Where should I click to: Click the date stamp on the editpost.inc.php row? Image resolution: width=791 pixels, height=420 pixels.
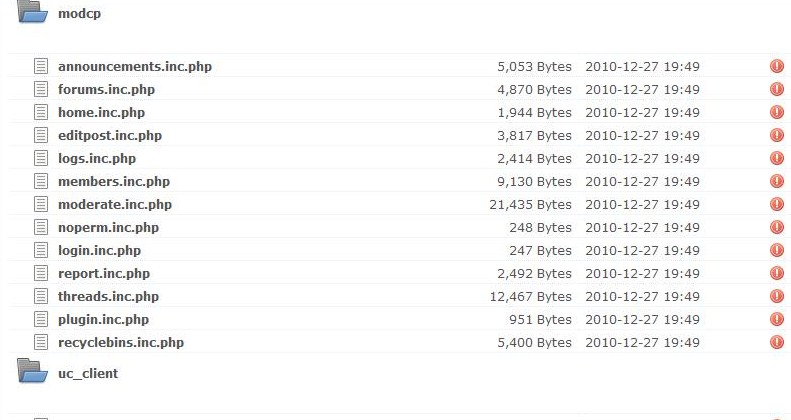pyautogui.click(x=642, y=135)
